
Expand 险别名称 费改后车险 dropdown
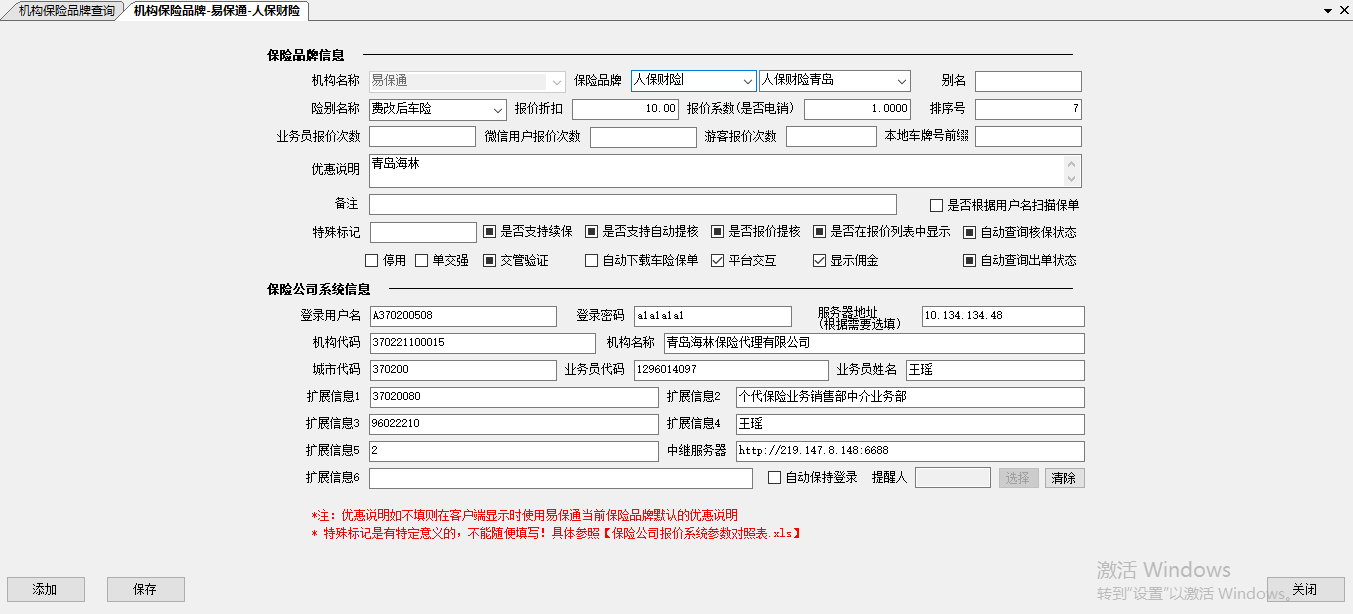tap(498, 109)
